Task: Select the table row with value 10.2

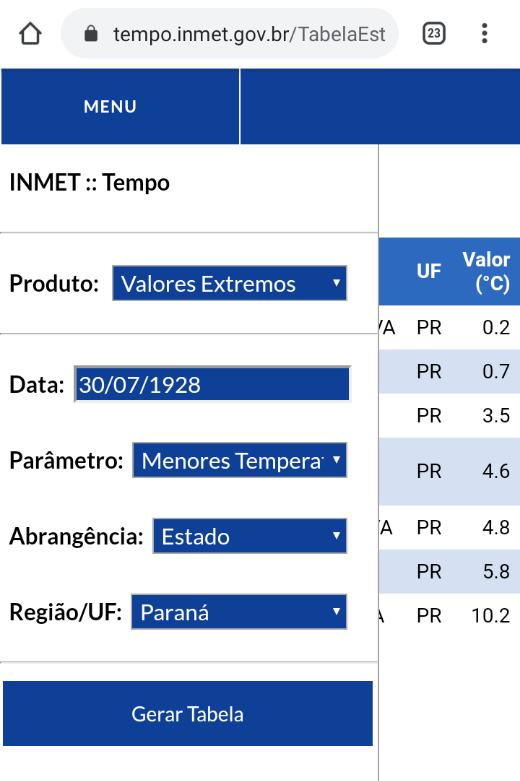Action: (449, 616)
